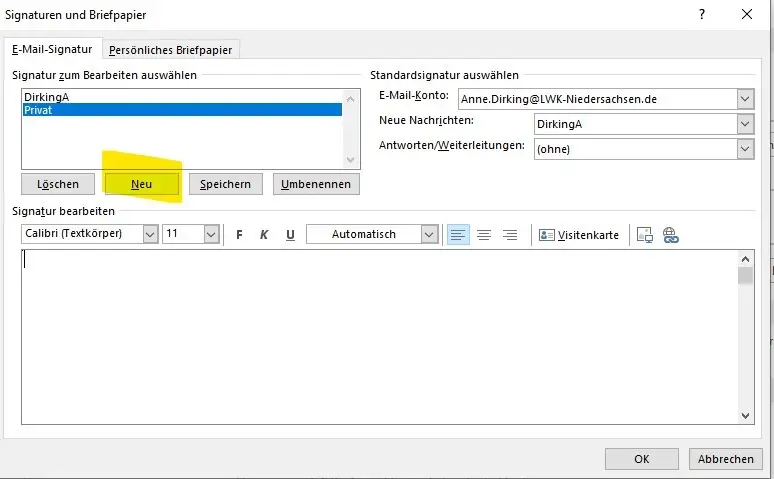Toggle underline (U) formatting
This screenshot has width=774, height=479.
point(290,235)
